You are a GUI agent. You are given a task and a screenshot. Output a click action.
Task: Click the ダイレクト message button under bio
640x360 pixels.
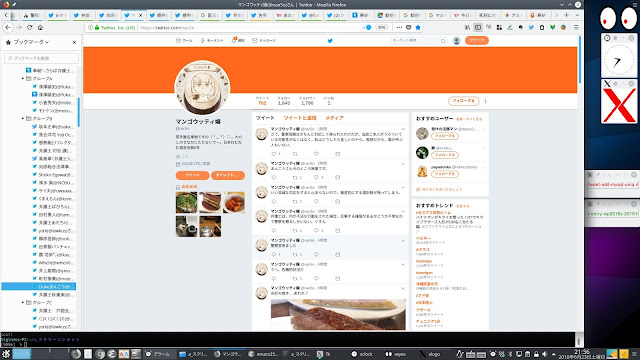pyautogui.click(x=228, y=175)
